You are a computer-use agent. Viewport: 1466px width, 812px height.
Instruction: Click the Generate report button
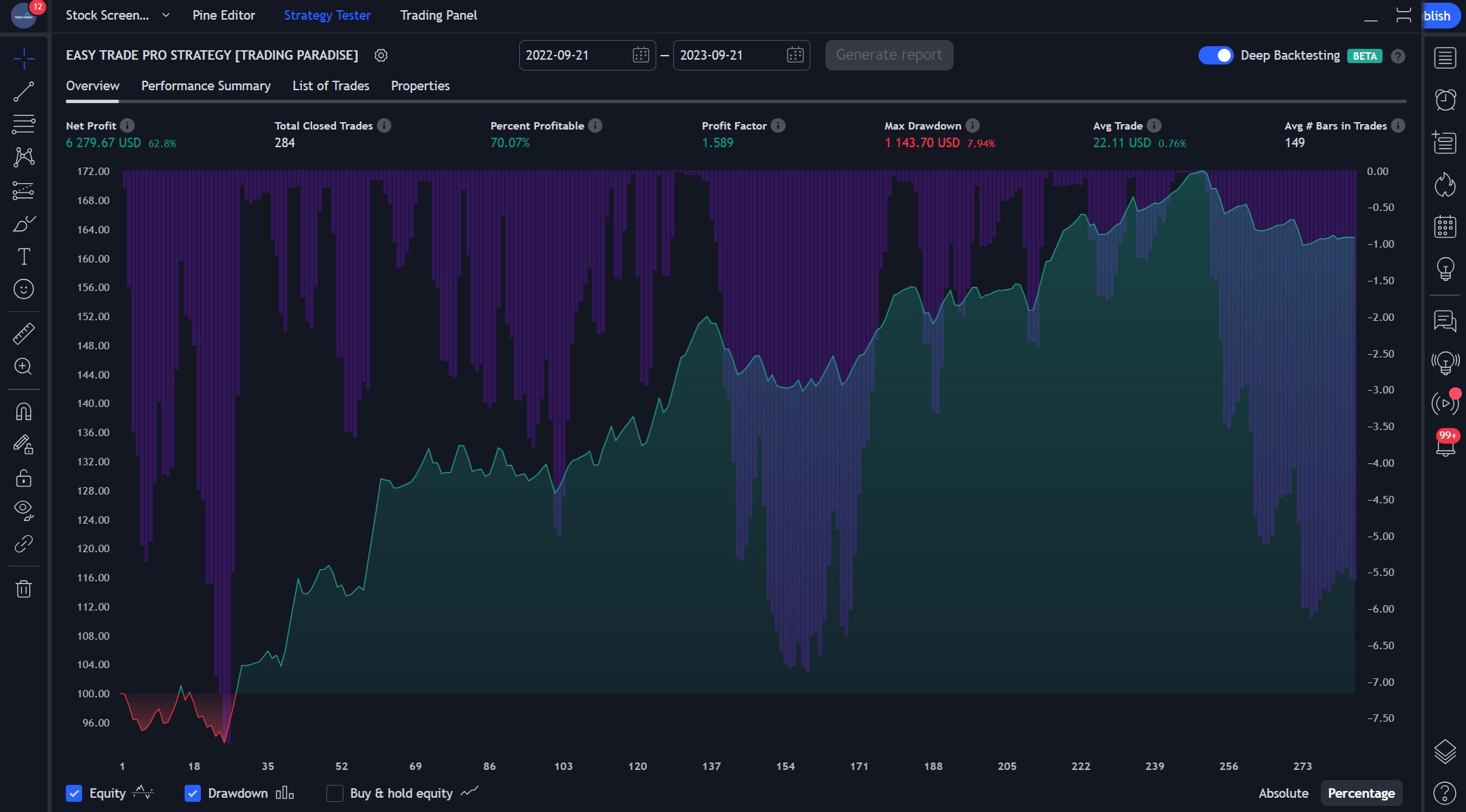pos(888,55)
